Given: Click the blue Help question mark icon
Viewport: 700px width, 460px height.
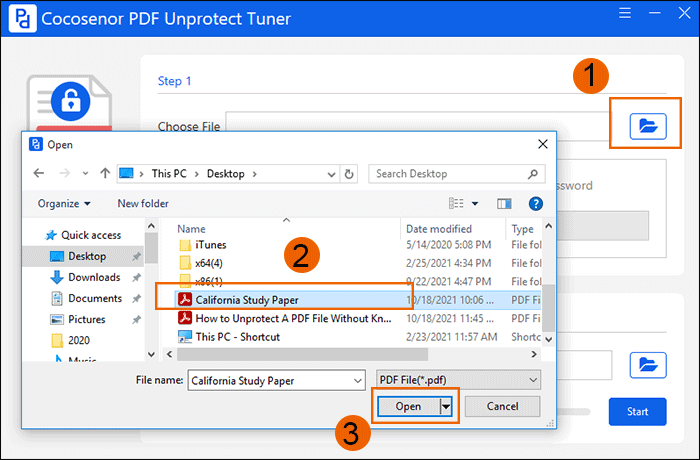Looking at the screenshot, I should [x=535, y=204].
